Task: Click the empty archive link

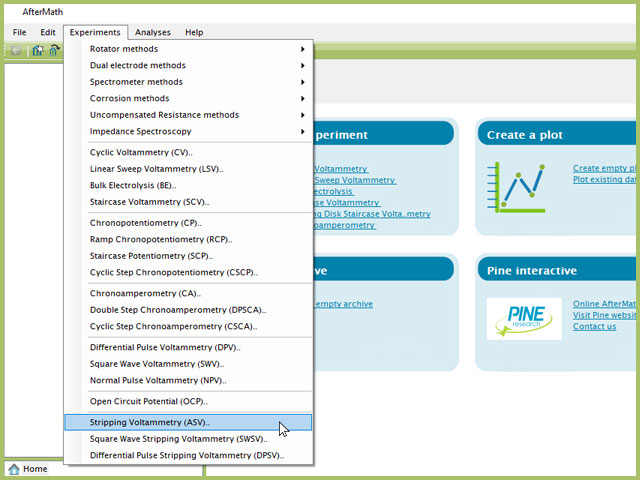Action: (x=343, y=304)
